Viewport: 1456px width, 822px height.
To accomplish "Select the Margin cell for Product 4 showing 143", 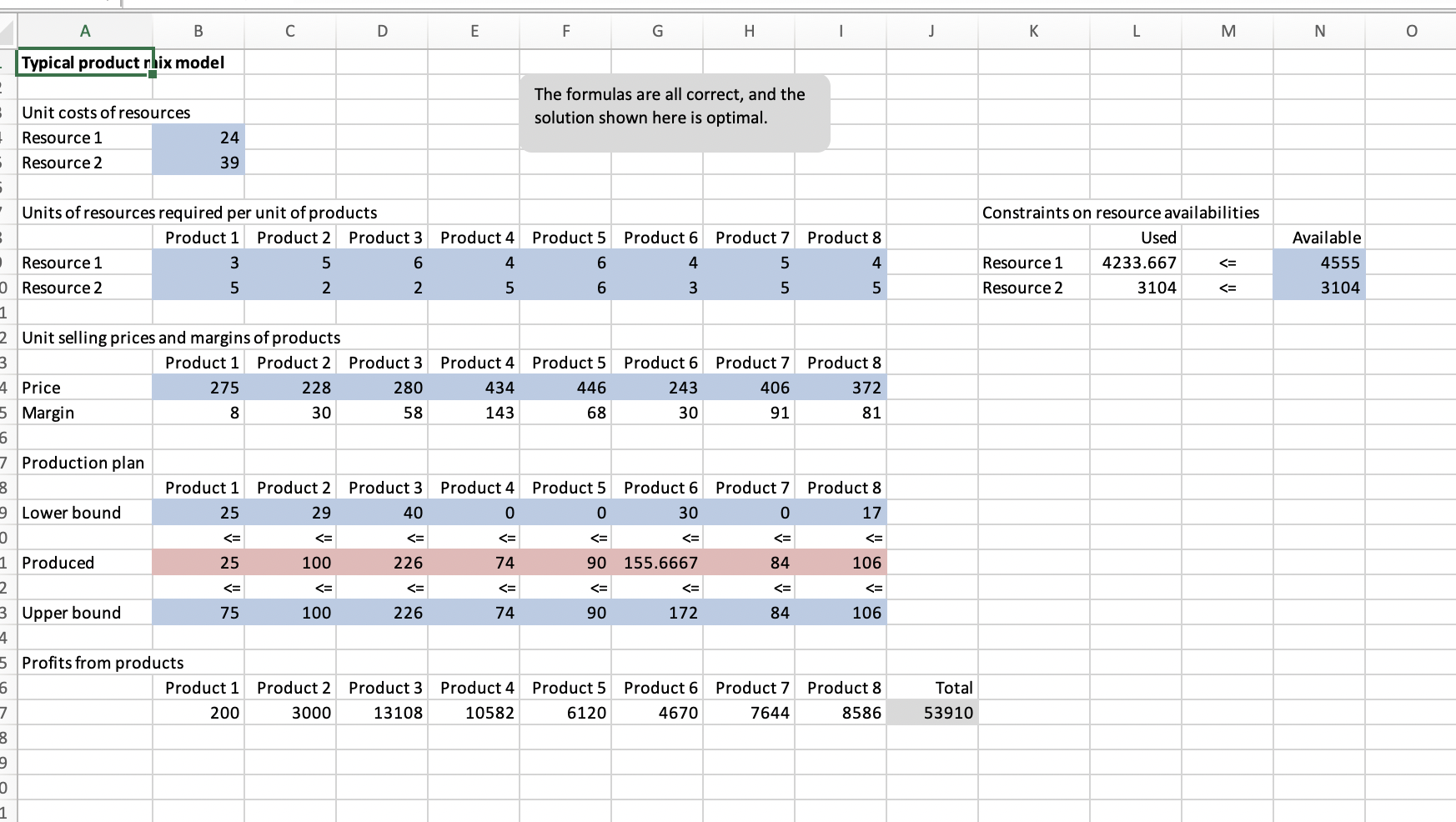I will point(474,413).
